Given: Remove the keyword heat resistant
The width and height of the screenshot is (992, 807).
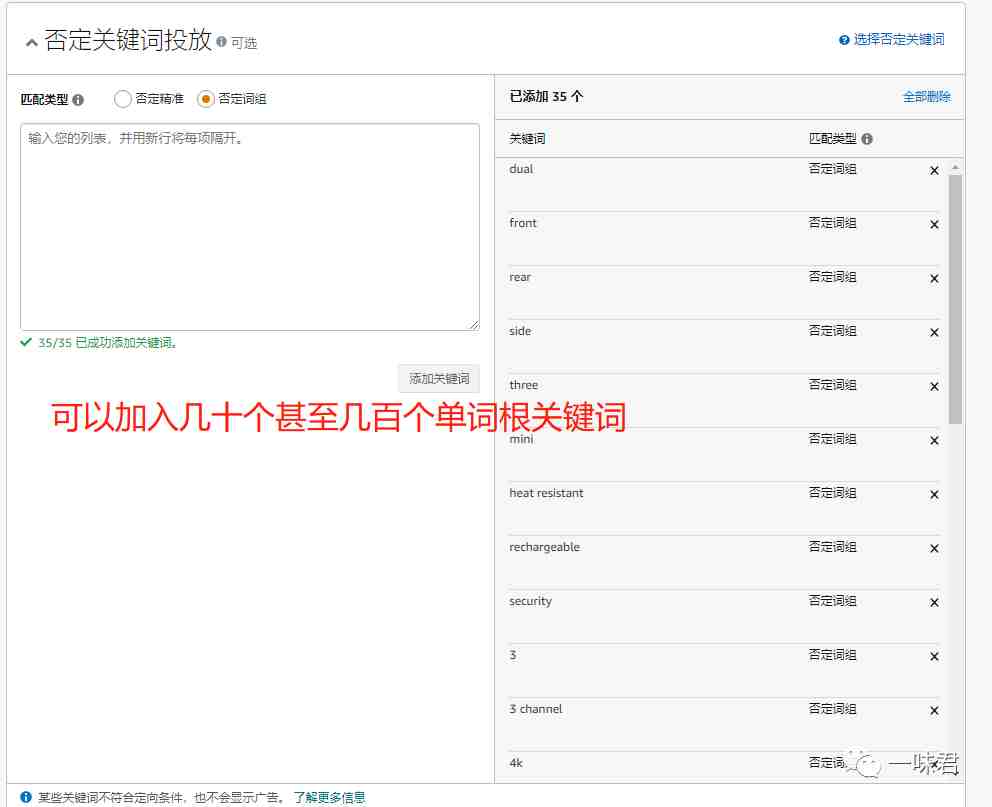Looking at the screenshot, I should coord(934,495).
